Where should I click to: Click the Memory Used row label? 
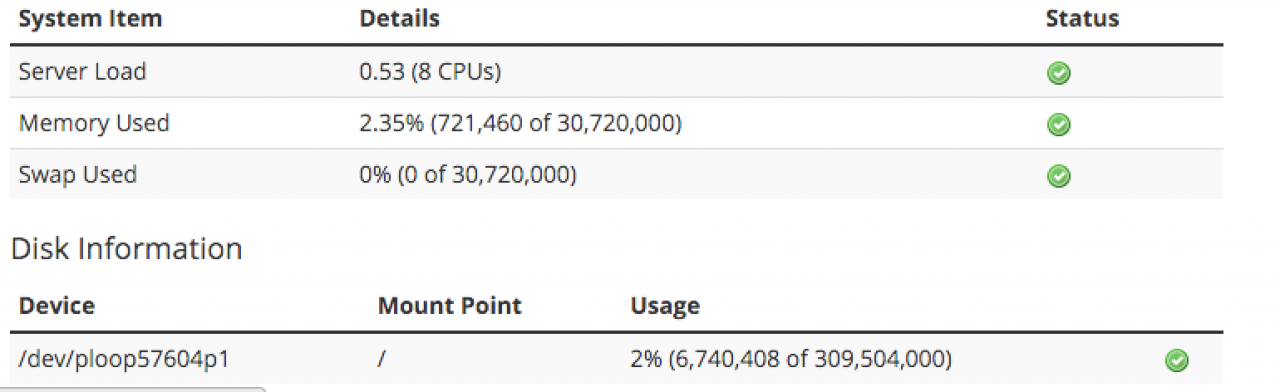coord(94,123)
